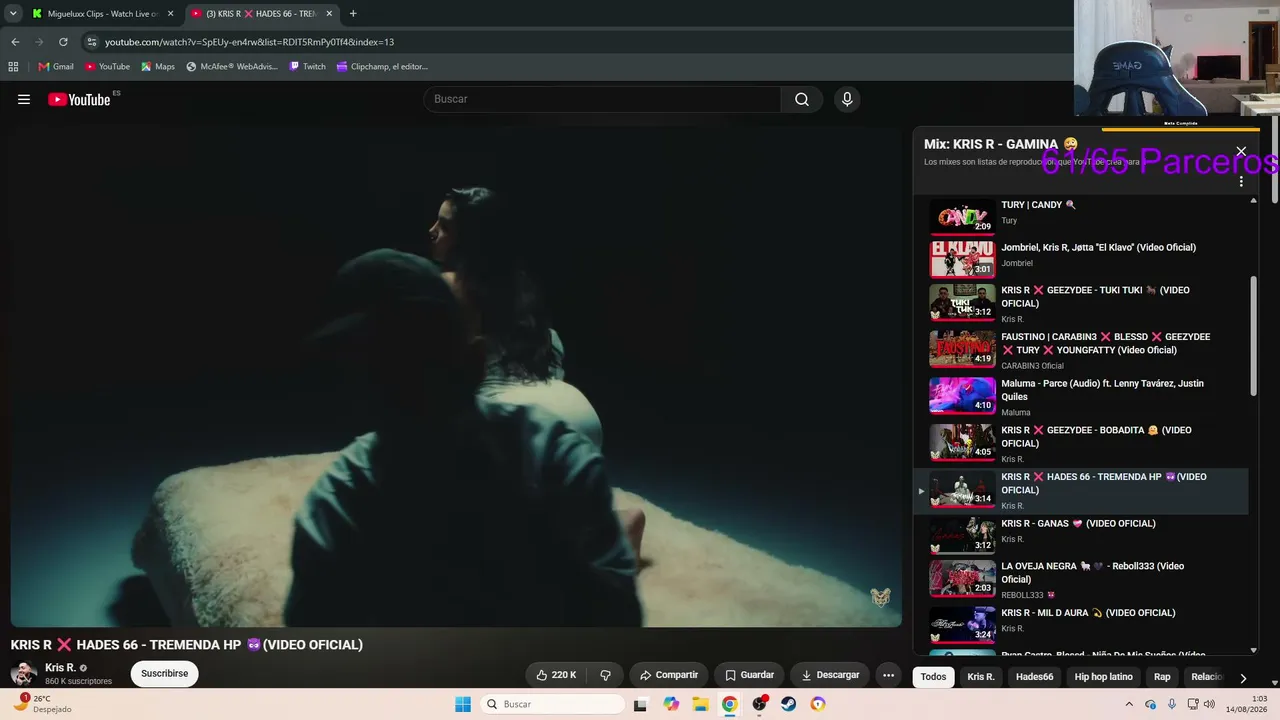Open File Explorer from the taskbar
Image resolution: width=1280 pixels, height=720 pixels.
coord(700,704)
